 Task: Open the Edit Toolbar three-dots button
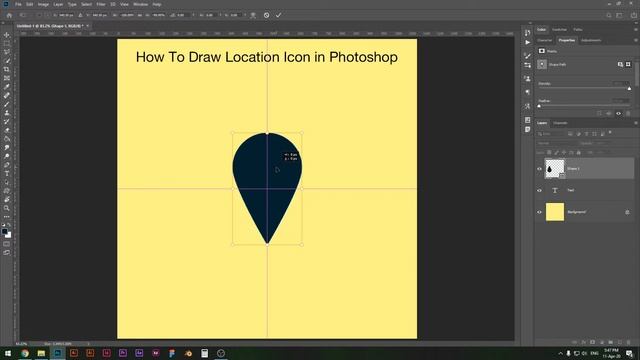pyautogui.click(x=7, y=217)
